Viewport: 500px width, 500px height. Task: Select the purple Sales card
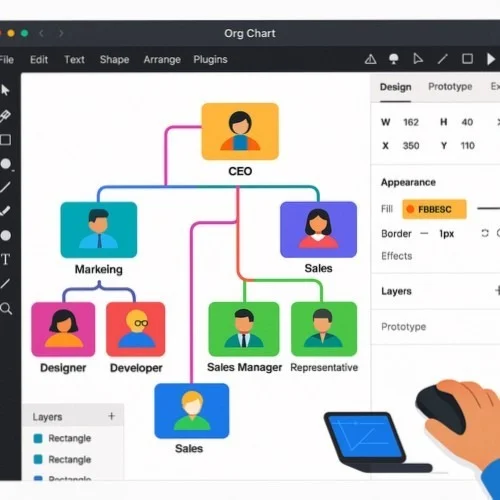pyautogui.click(x=318, y=229)
